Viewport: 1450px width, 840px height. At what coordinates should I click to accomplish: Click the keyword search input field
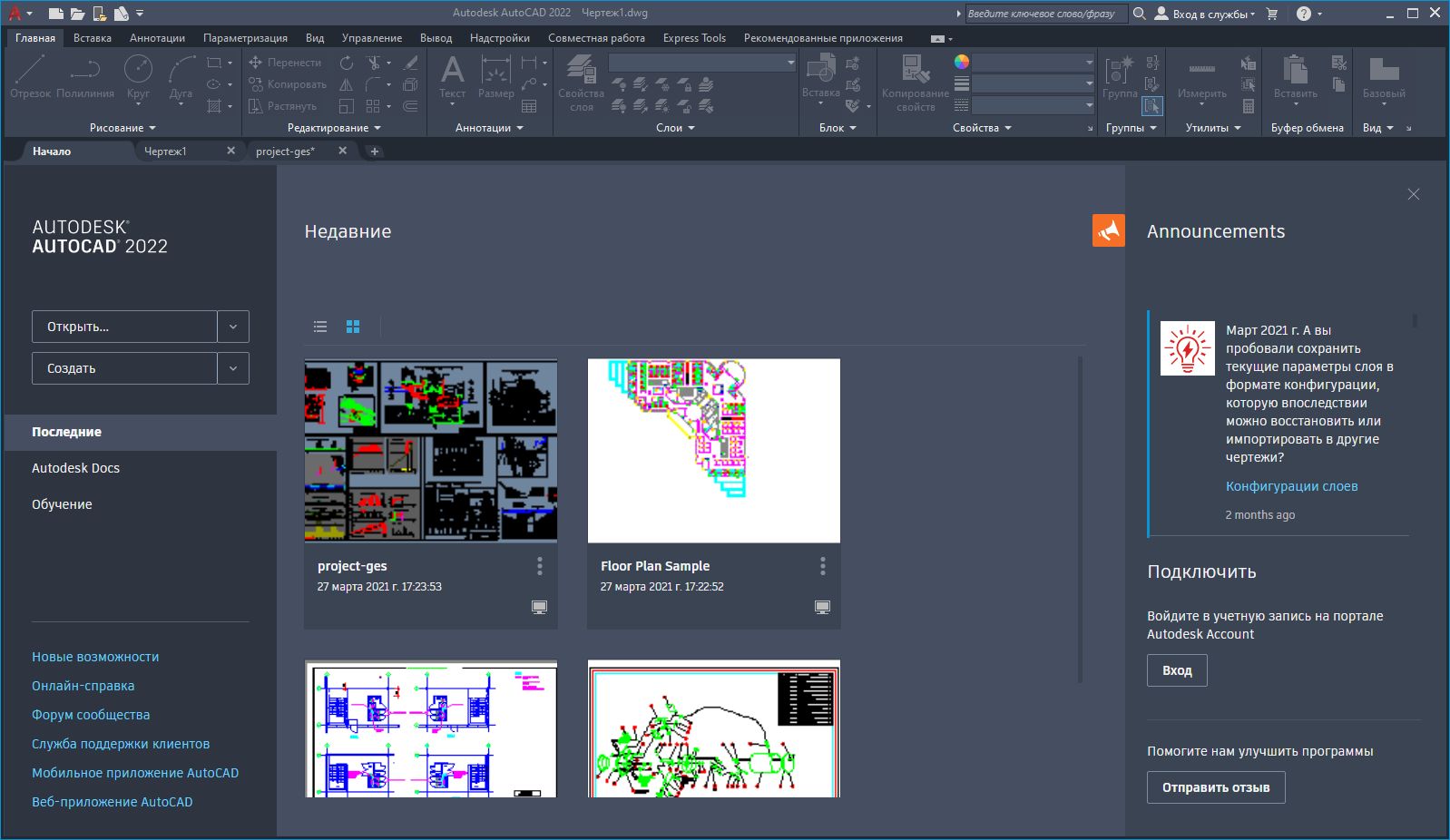[x=1046, y=14]
